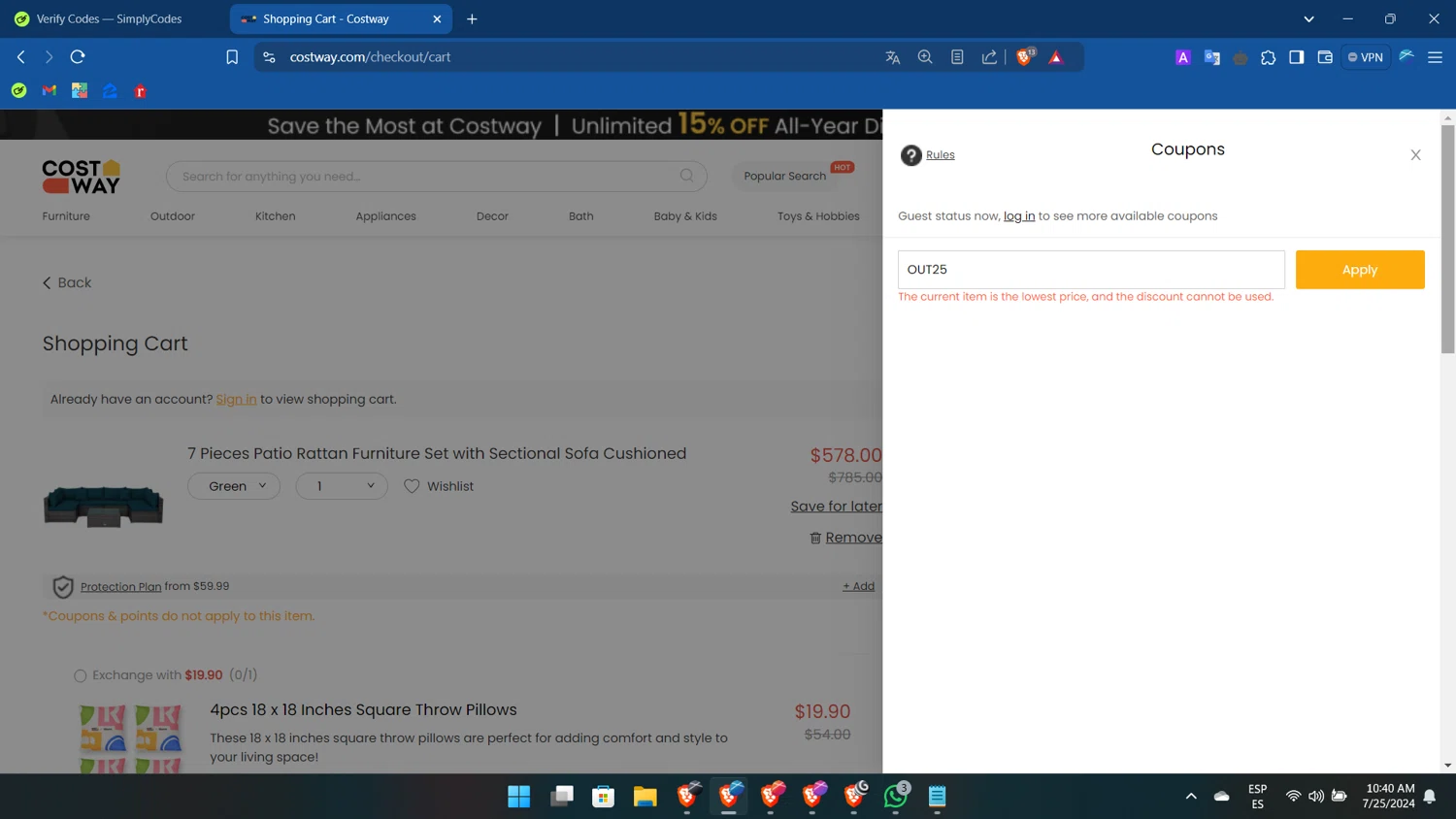Open the 7 Pieces Patio Rattan Furniture Set title
Screen dimensions: 1456x819
(437, 453)
